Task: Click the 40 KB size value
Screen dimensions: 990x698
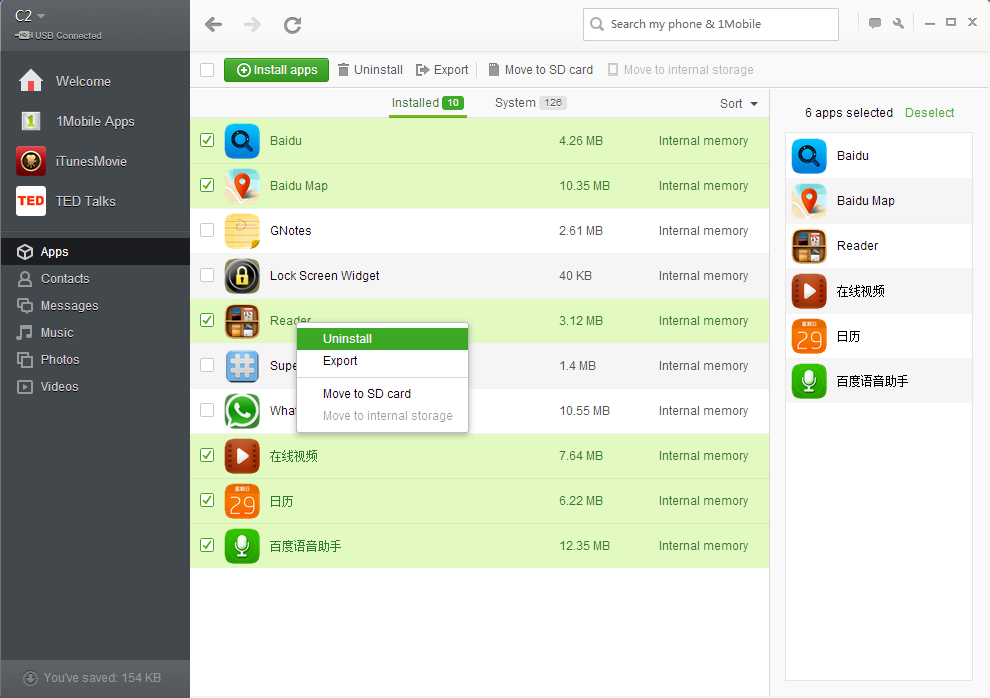Action: click(x=575, y=276)
